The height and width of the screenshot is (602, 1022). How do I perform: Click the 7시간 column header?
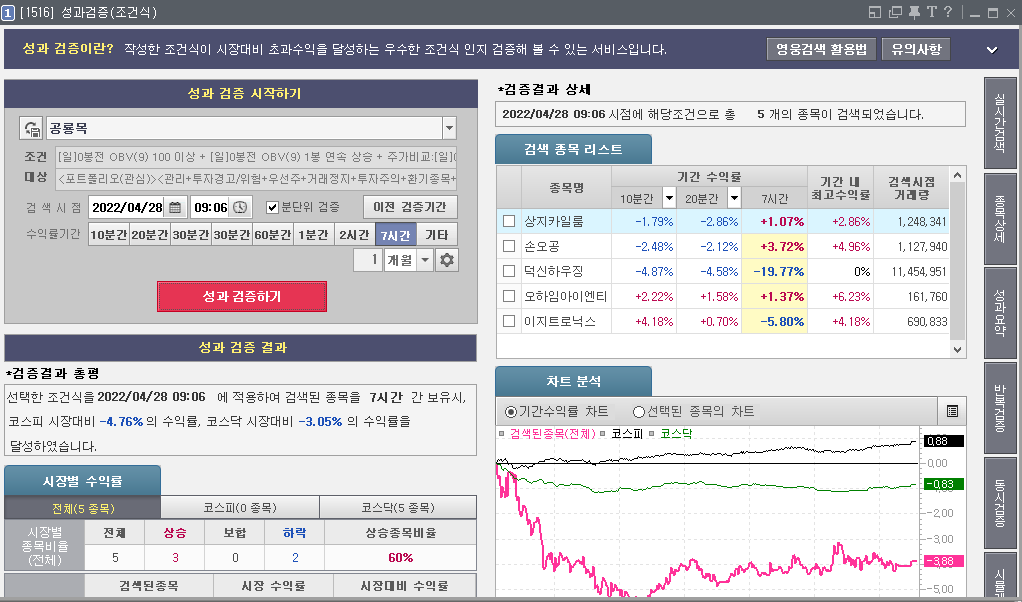point(774,198)
